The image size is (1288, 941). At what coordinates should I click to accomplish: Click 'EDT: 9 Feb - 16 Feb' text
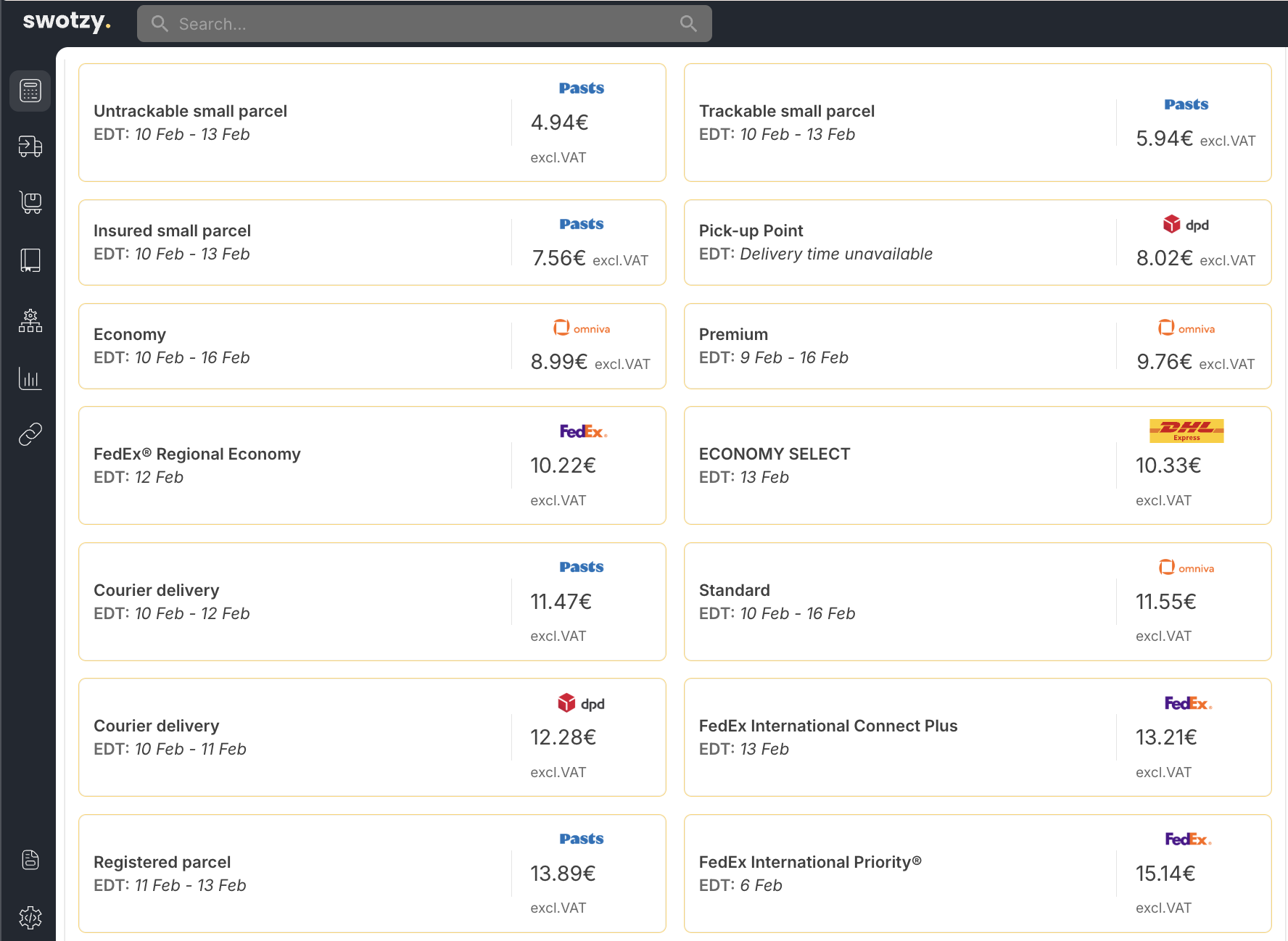click(x=773, y=357)
